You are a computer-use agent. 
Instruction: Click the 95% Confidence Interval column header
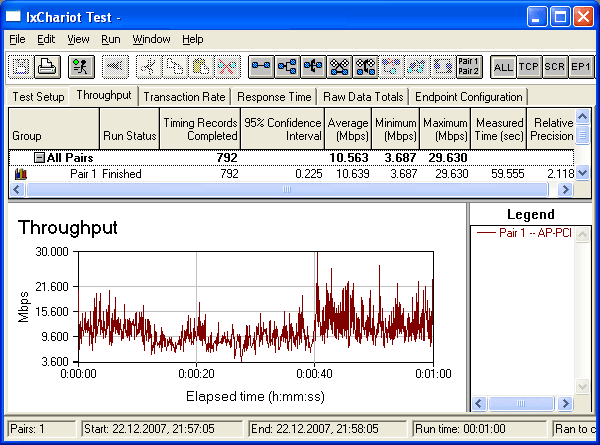[x=282, y=129]
